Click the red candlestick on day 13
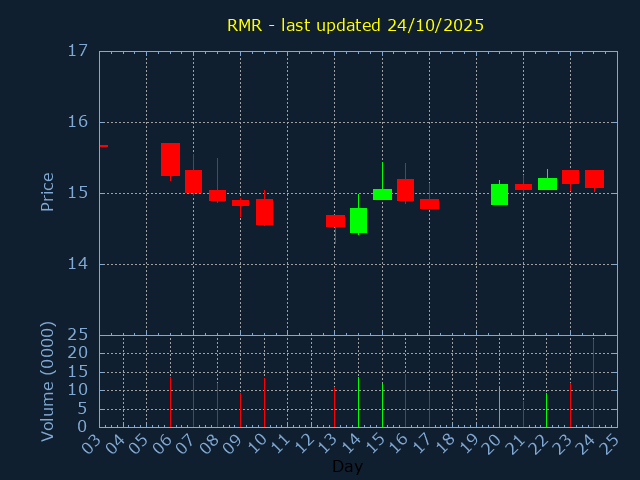Screen dimensions: 640x480 (335, 221)
